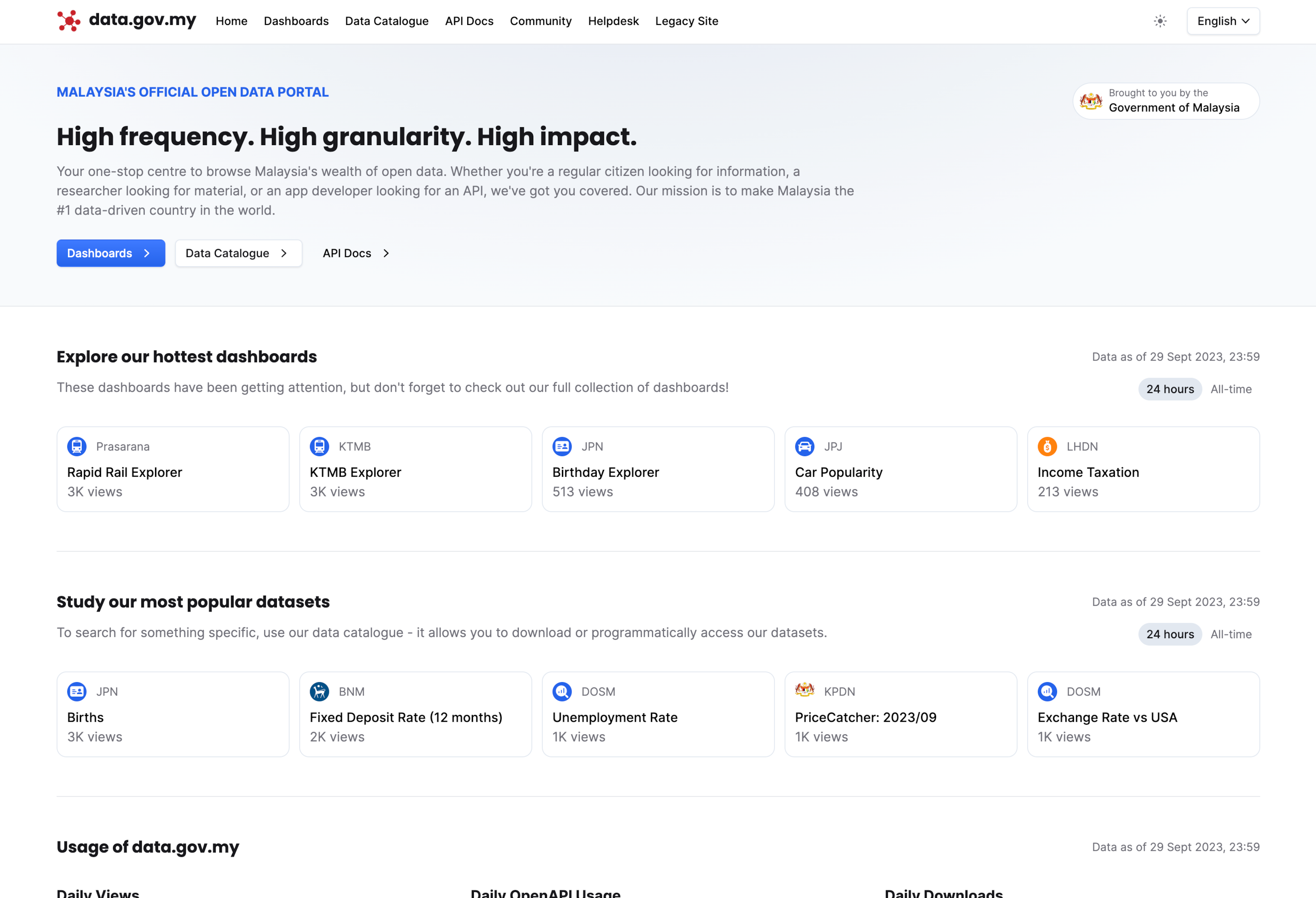This screenshot has width=1316, height=898.
Task: Click the KTMB train icon
Action: coord(319,446)
